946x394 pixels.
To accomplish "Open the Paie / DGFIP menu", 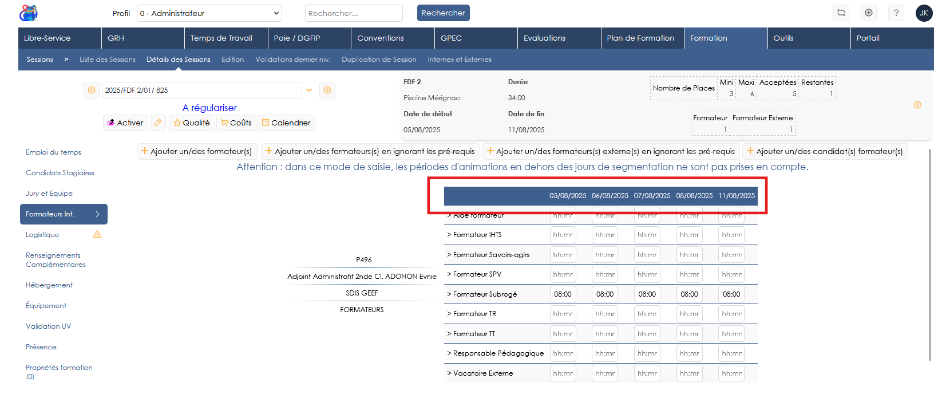I will coord(309,38).
